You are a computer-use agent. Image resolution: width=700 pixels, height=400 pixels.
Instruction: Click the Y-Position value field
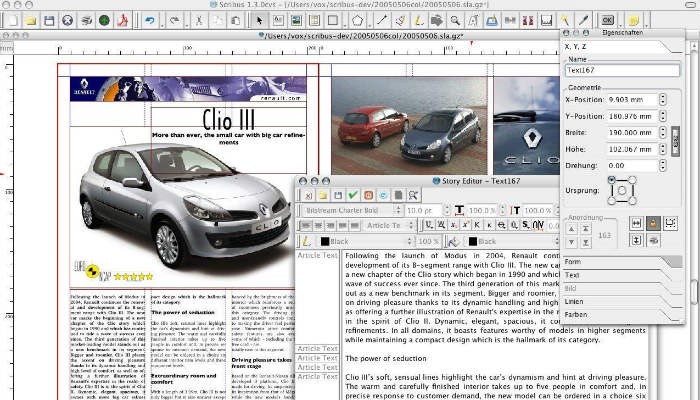coord(633,116)
